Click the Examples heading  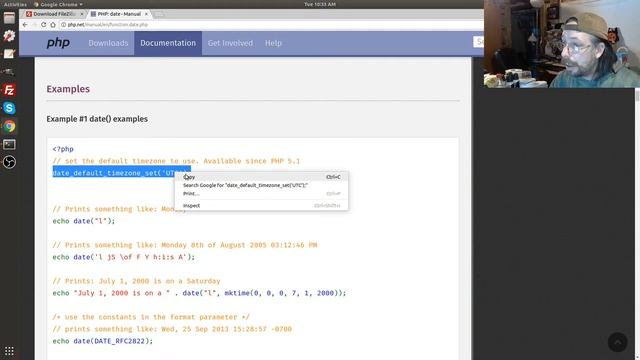pos(68,89)
